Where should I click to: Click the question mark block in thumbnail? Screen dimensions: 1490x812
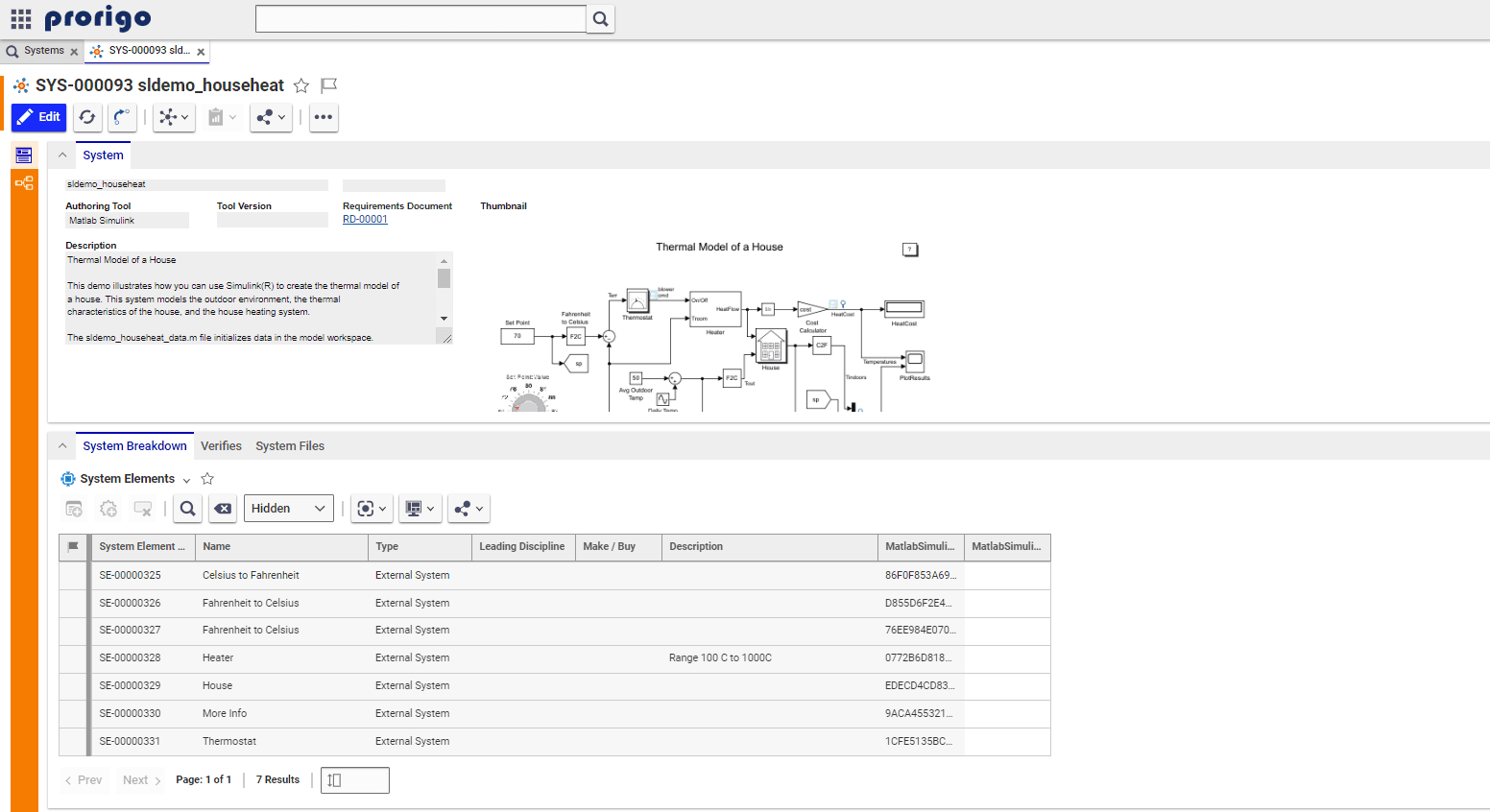(910, 250)
